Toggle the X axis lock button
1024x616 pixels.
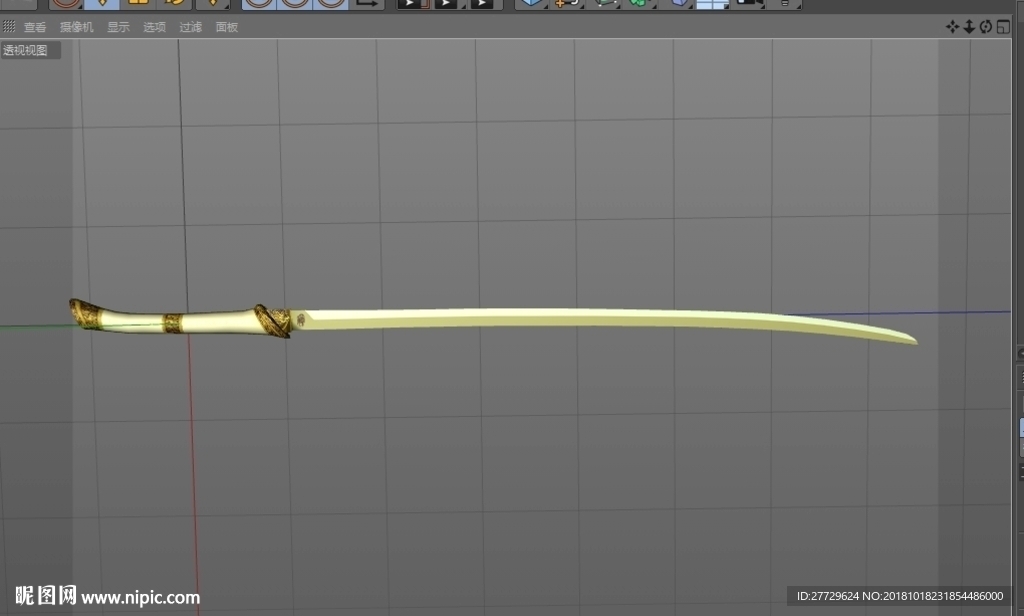tap(259, 4)
